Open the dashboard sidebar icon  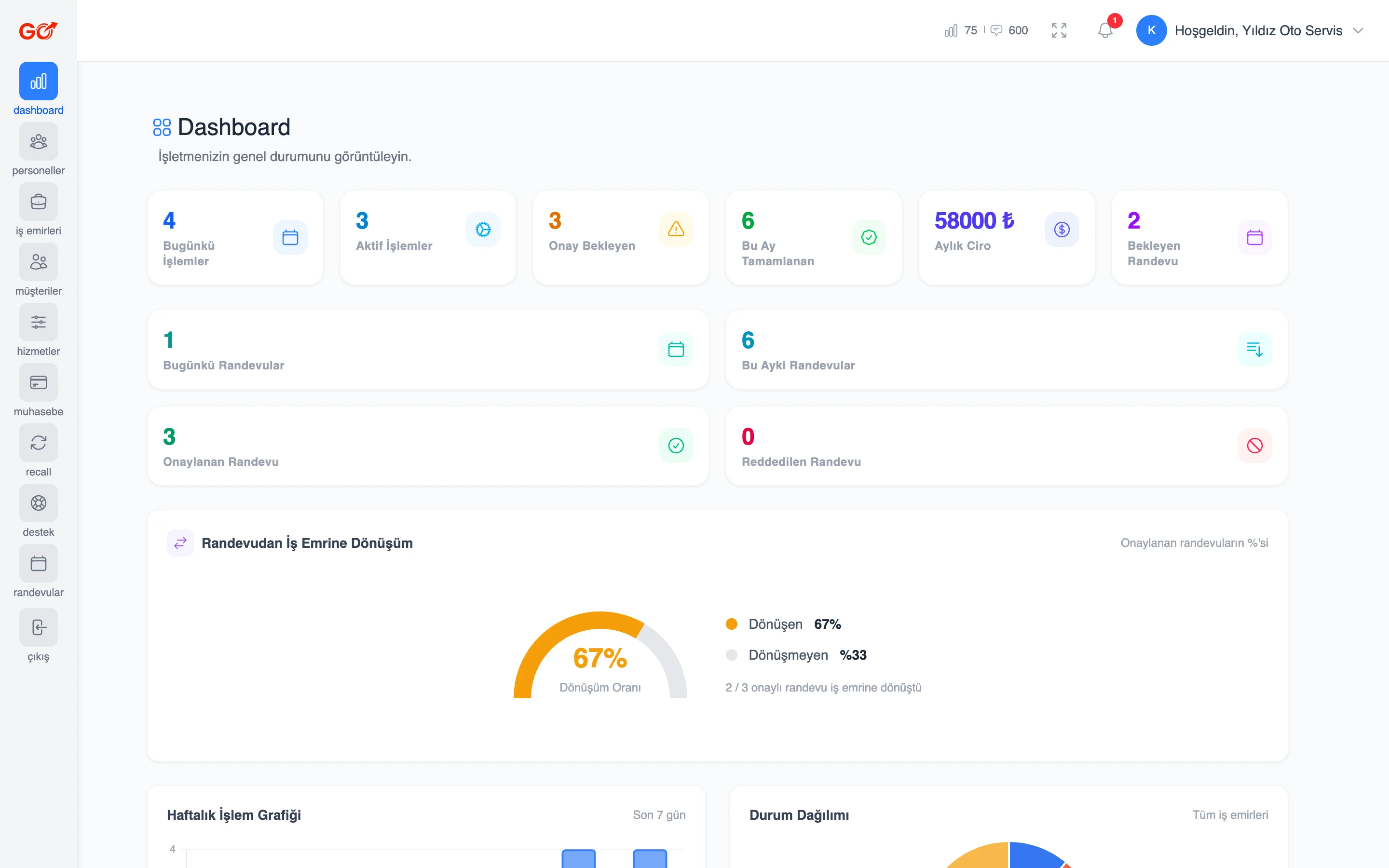[39, 81]
